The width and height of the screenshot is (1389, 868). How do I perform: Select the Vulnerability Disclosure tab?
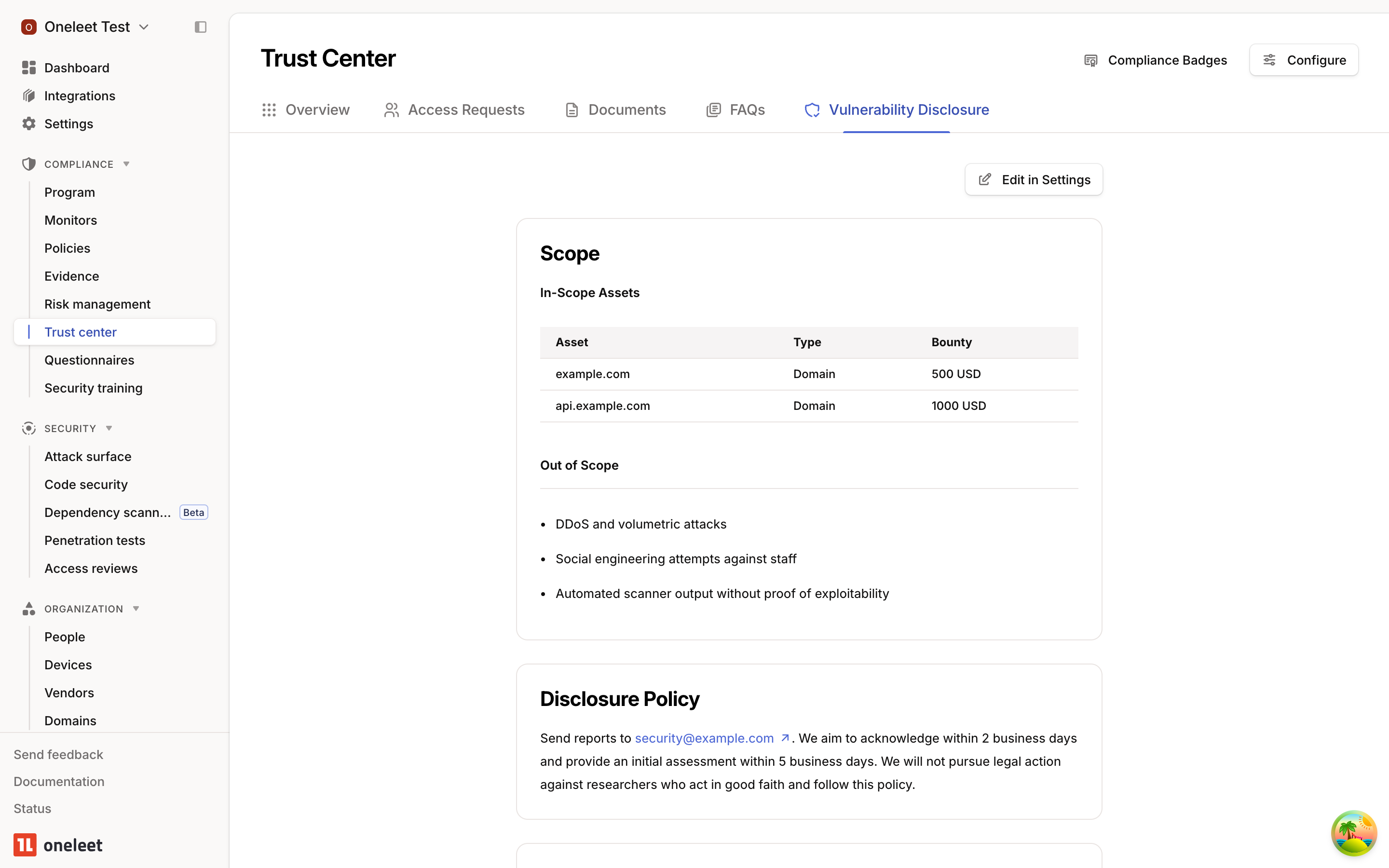coord(897,109)
